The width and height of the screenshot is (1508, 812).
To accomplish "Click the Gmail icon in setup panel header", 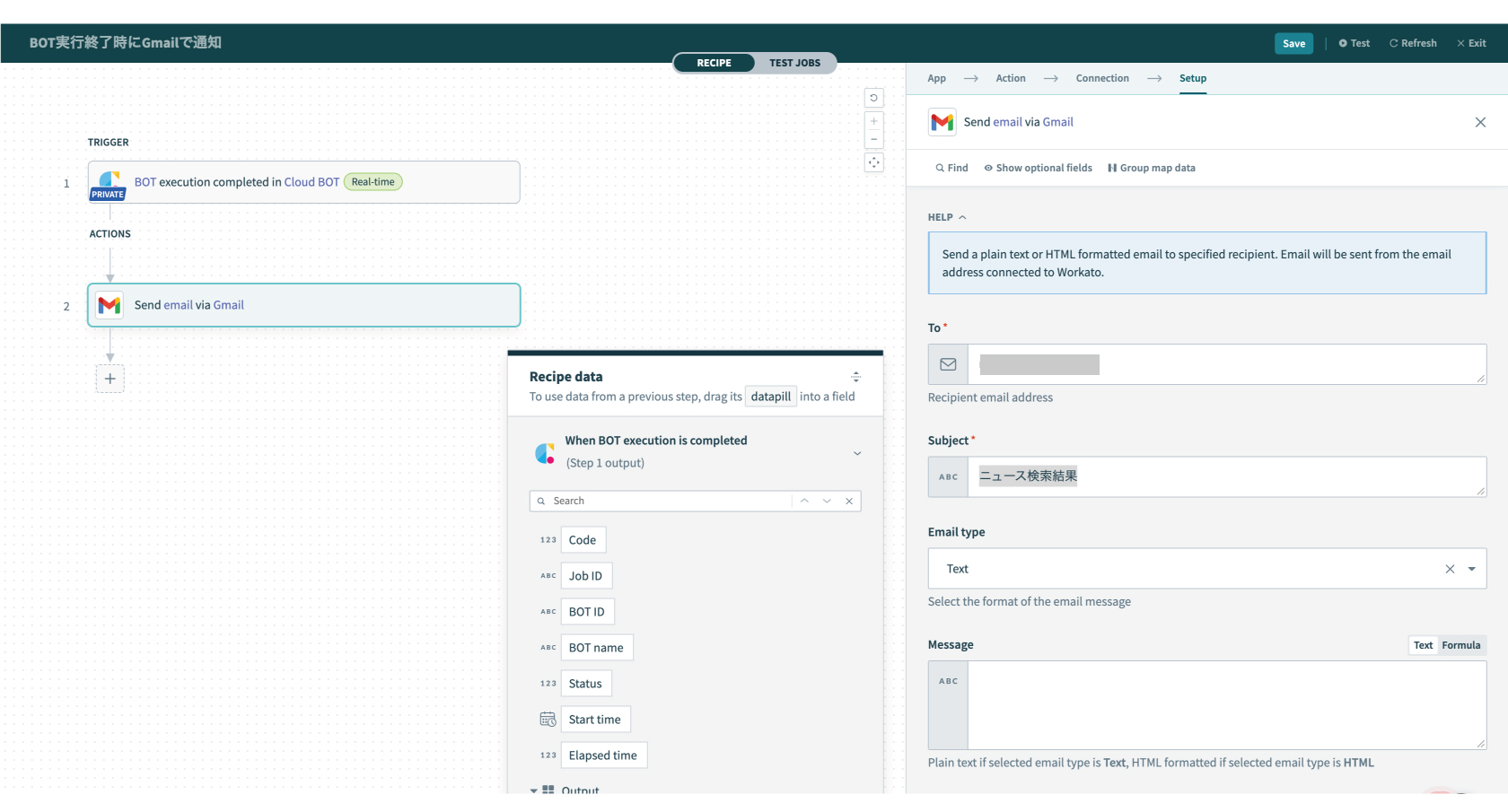I will (942, 122).
